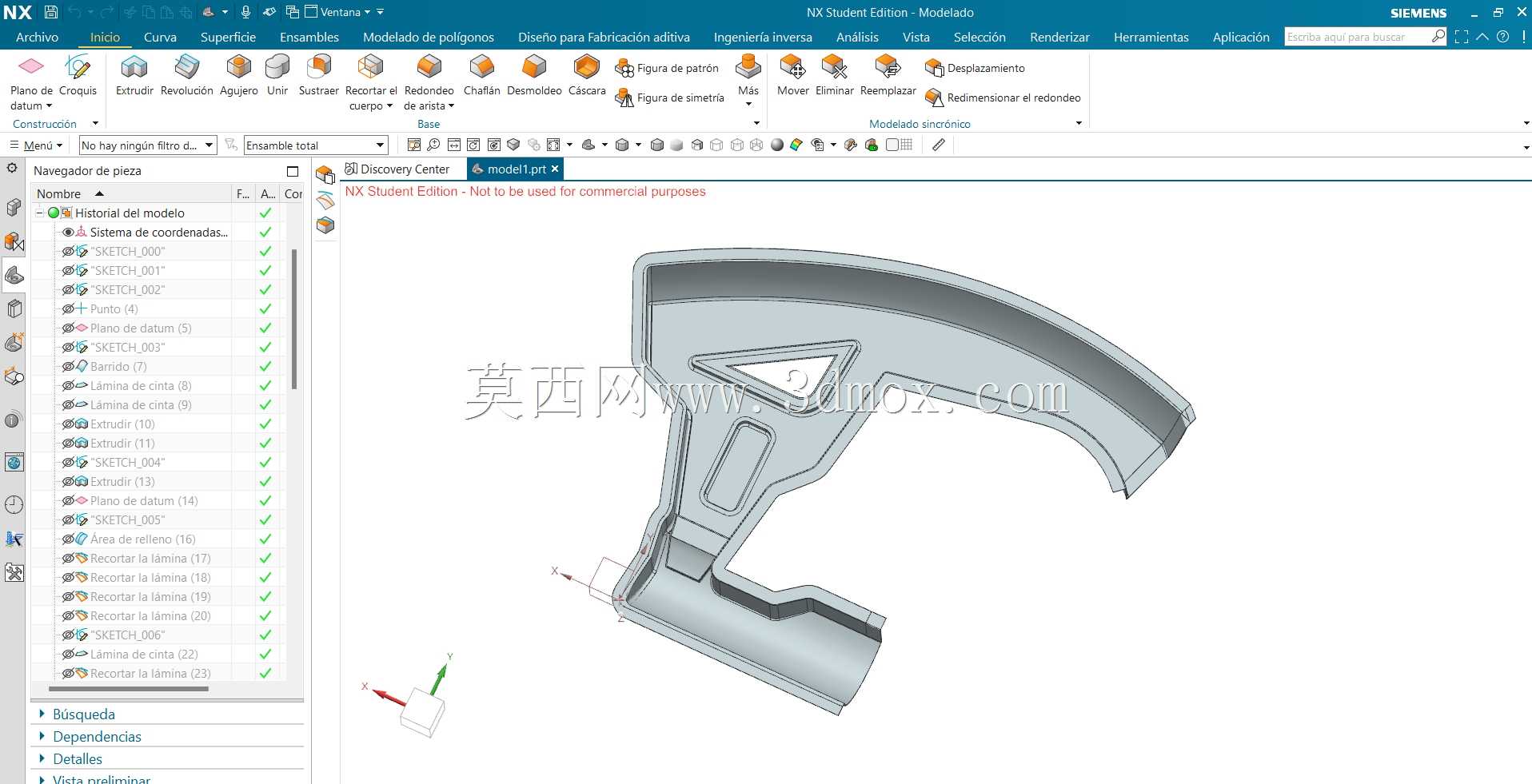1532x784 pixels.
Task: Start a new Croquis sketch
Action: click(78, 75)
